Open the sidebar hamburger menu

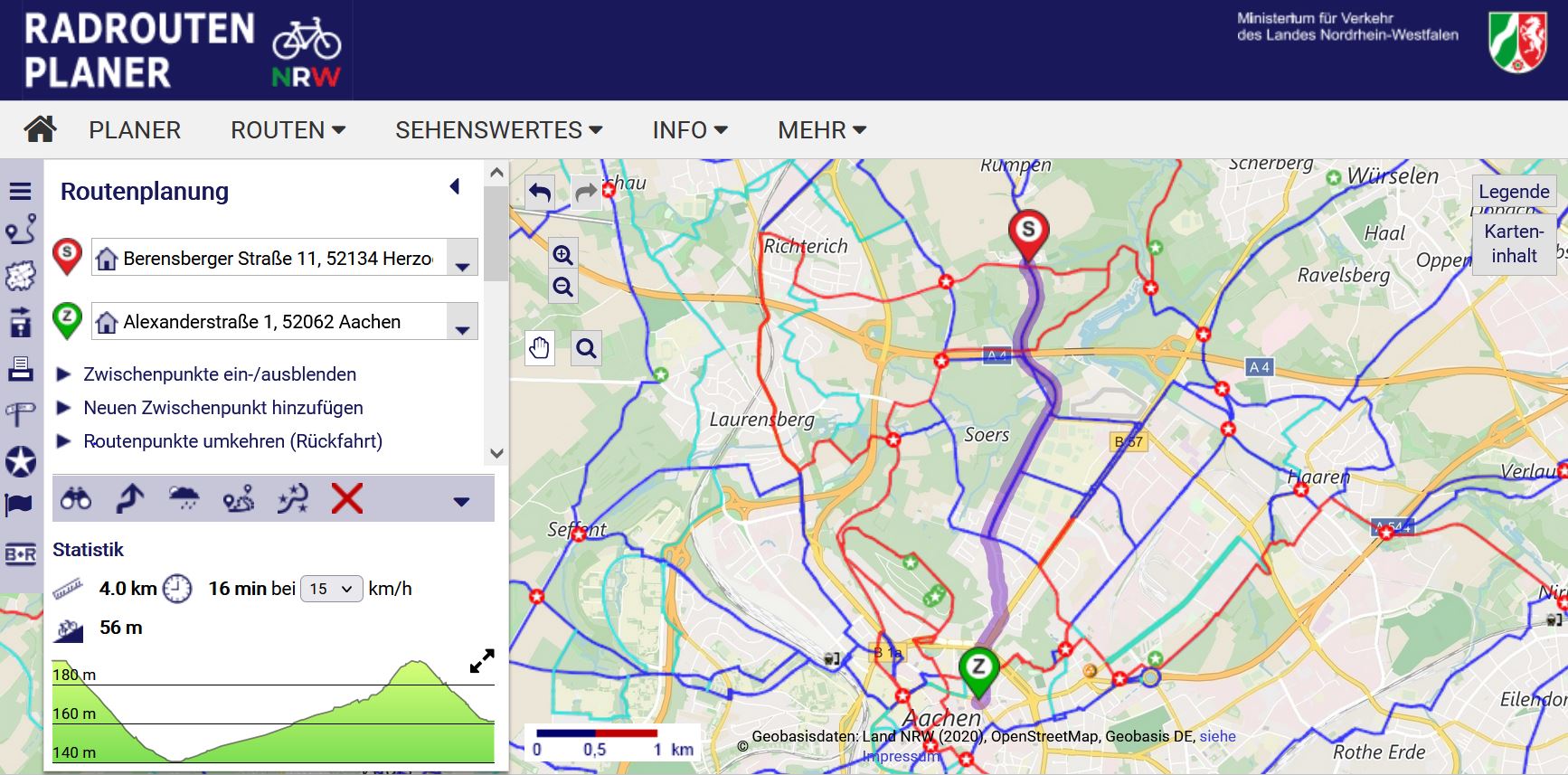pyautogui.click(x=20, y=191)
